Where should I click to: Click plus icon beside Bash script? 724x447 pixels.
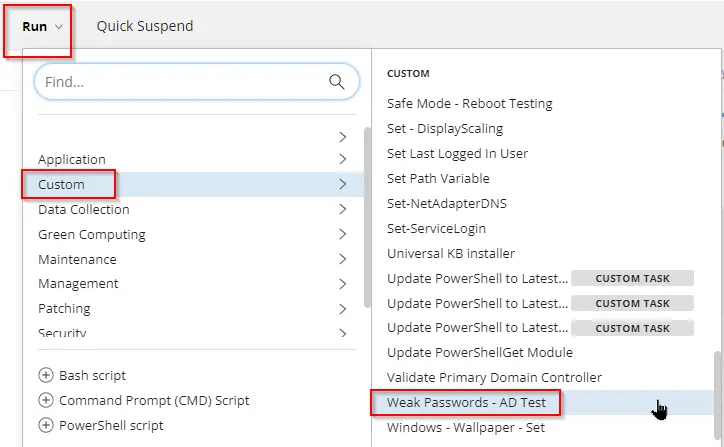46,375
